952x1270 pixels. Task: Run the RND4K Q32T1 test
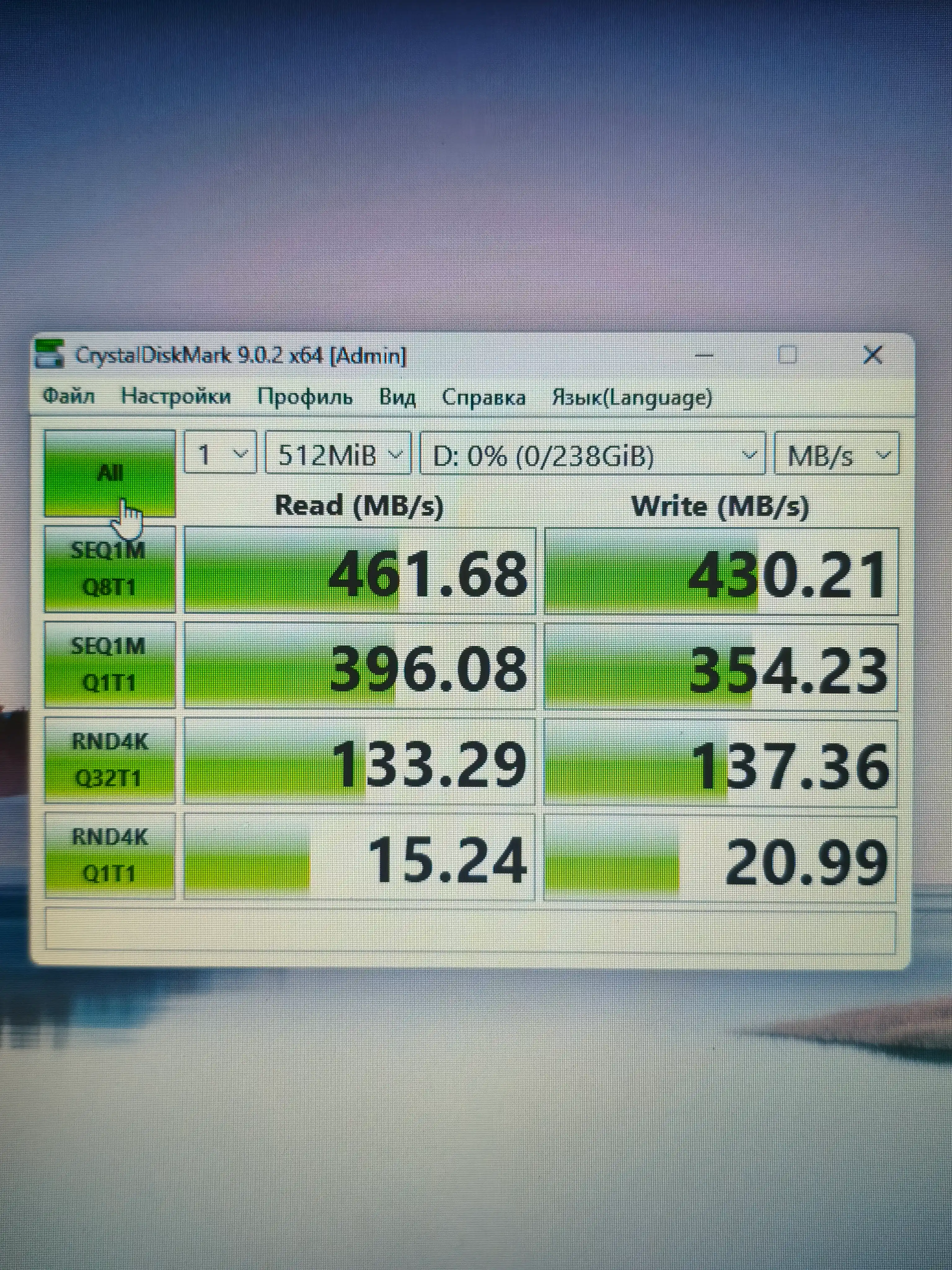[110, 760]
